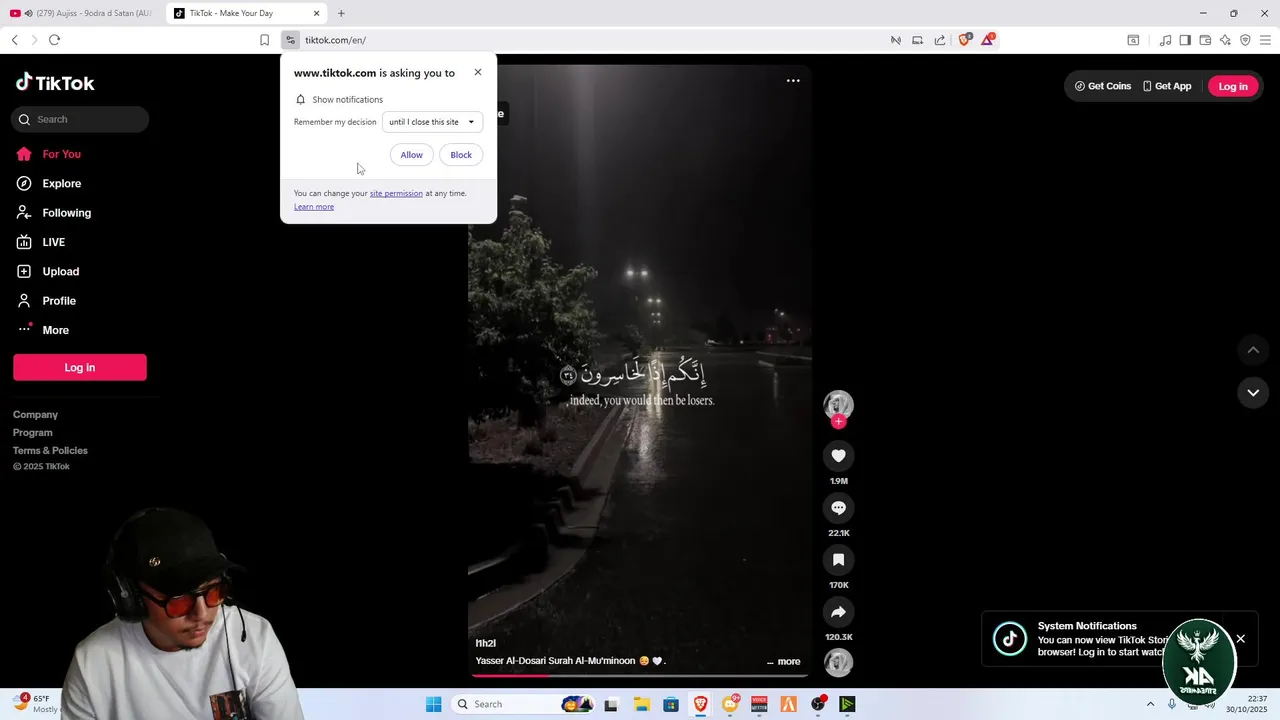Screen dimensions: 1280x720
Task: Follow the creator with plus badge
Action: [838, 422]
